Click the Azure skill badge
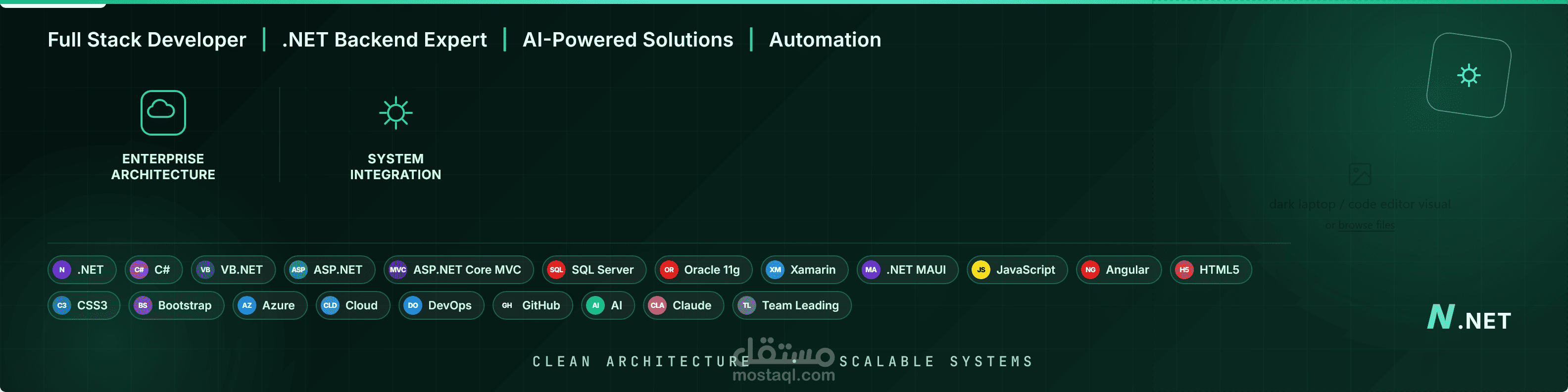 (x=270, y=305)
